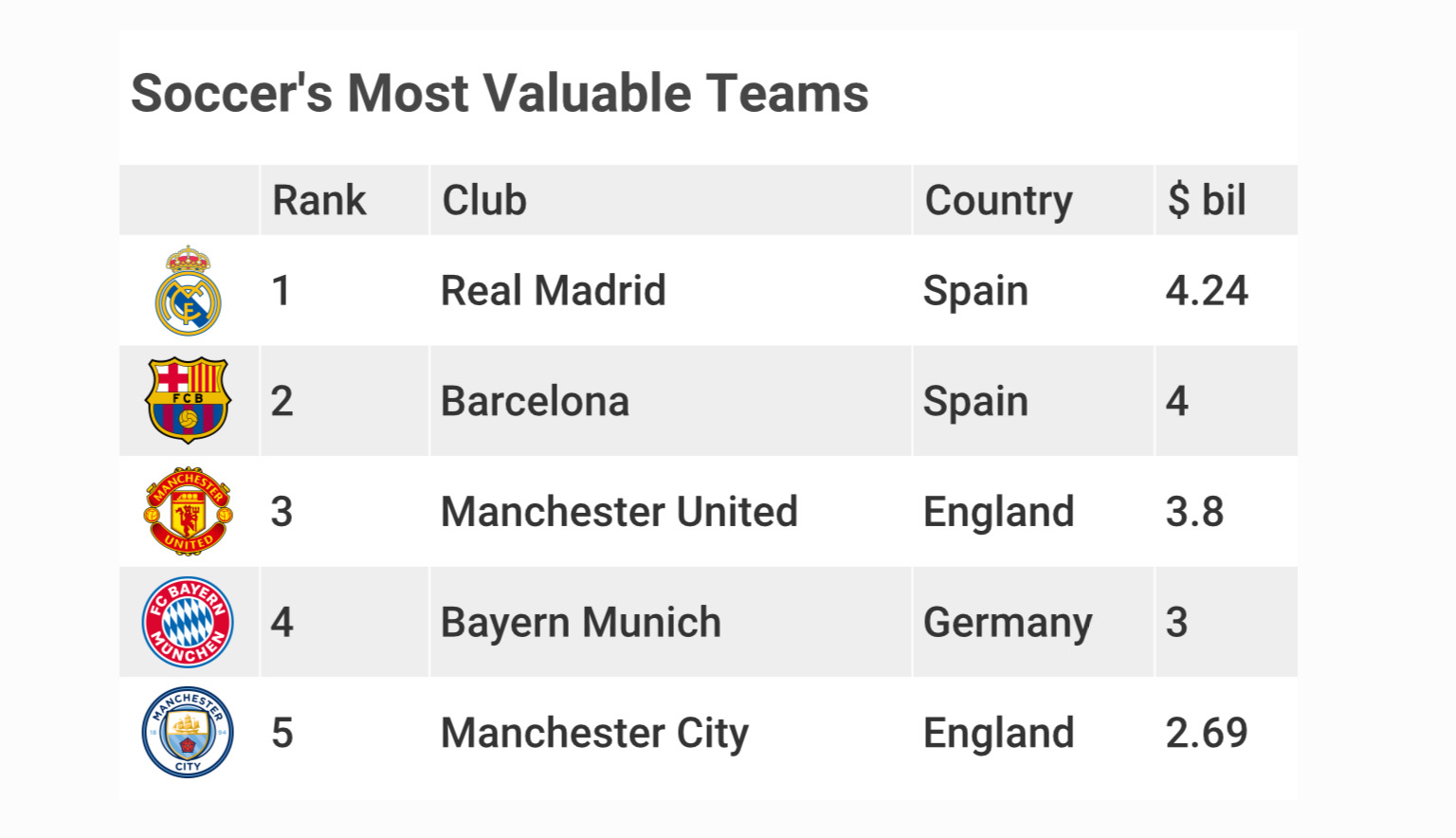Viewport: 1456px width, 838px height.
Task: Click the Club column header
Action: point(484,201)
